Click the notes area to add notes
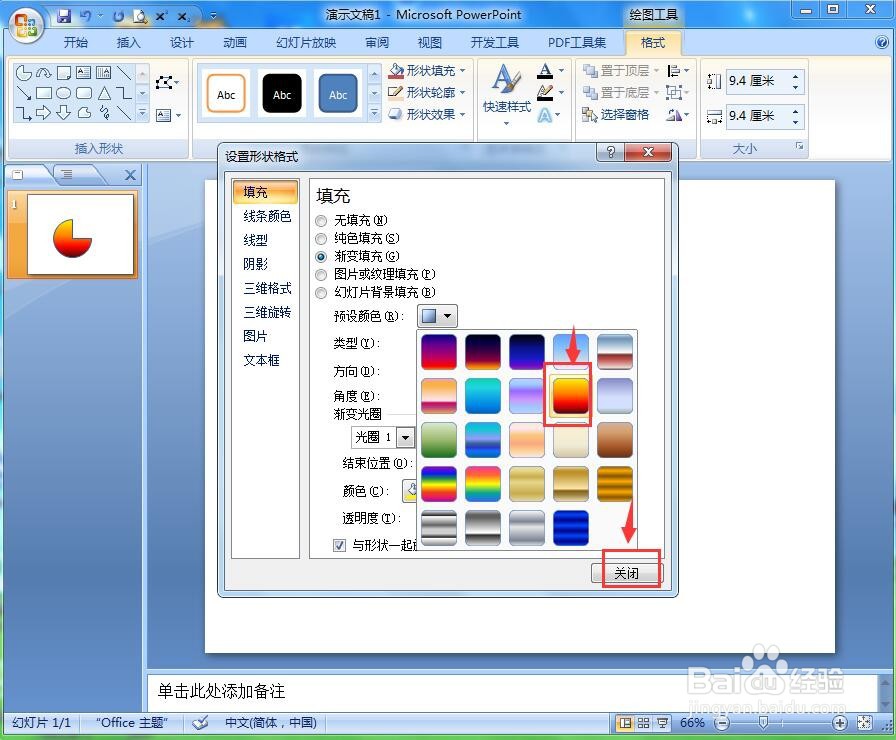The image size is (896, 740). pyautogui.click(x=511, y=691)
